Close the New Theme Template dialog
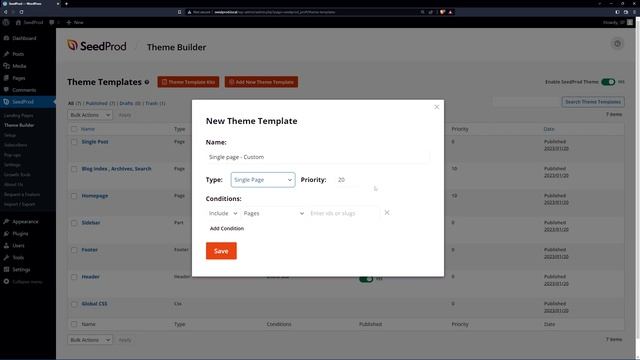 (x=436, y=107)
